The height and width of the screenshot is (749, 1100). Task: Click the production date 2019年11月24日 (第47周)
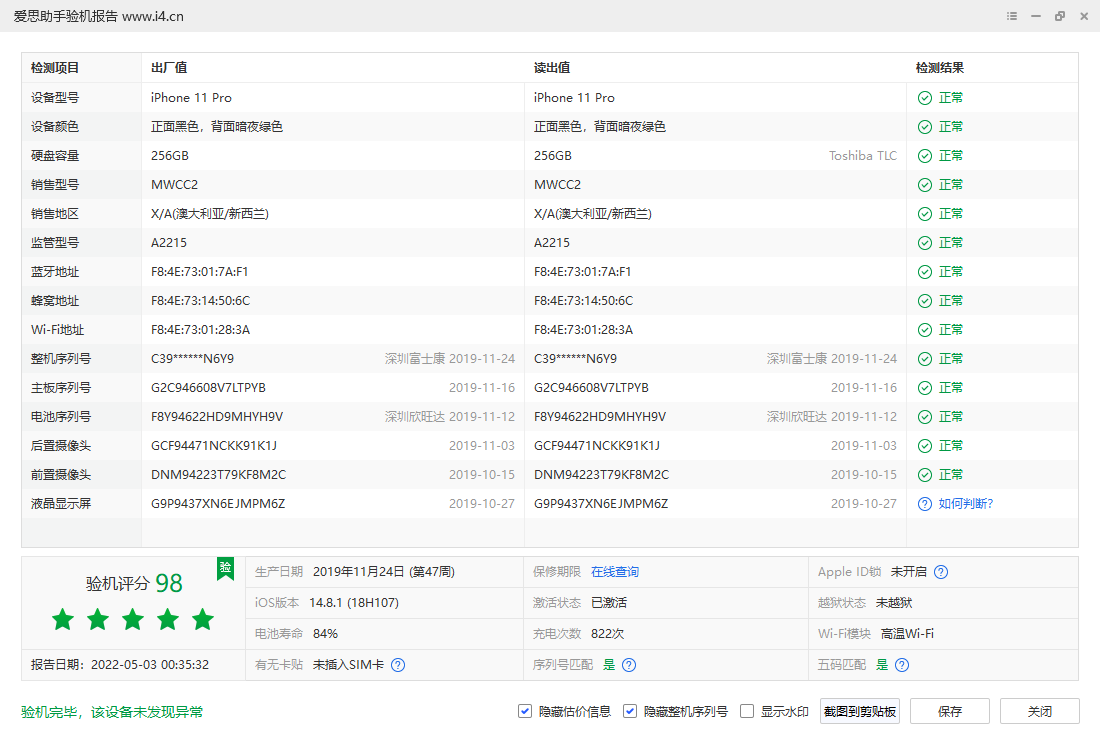[384, 572]
